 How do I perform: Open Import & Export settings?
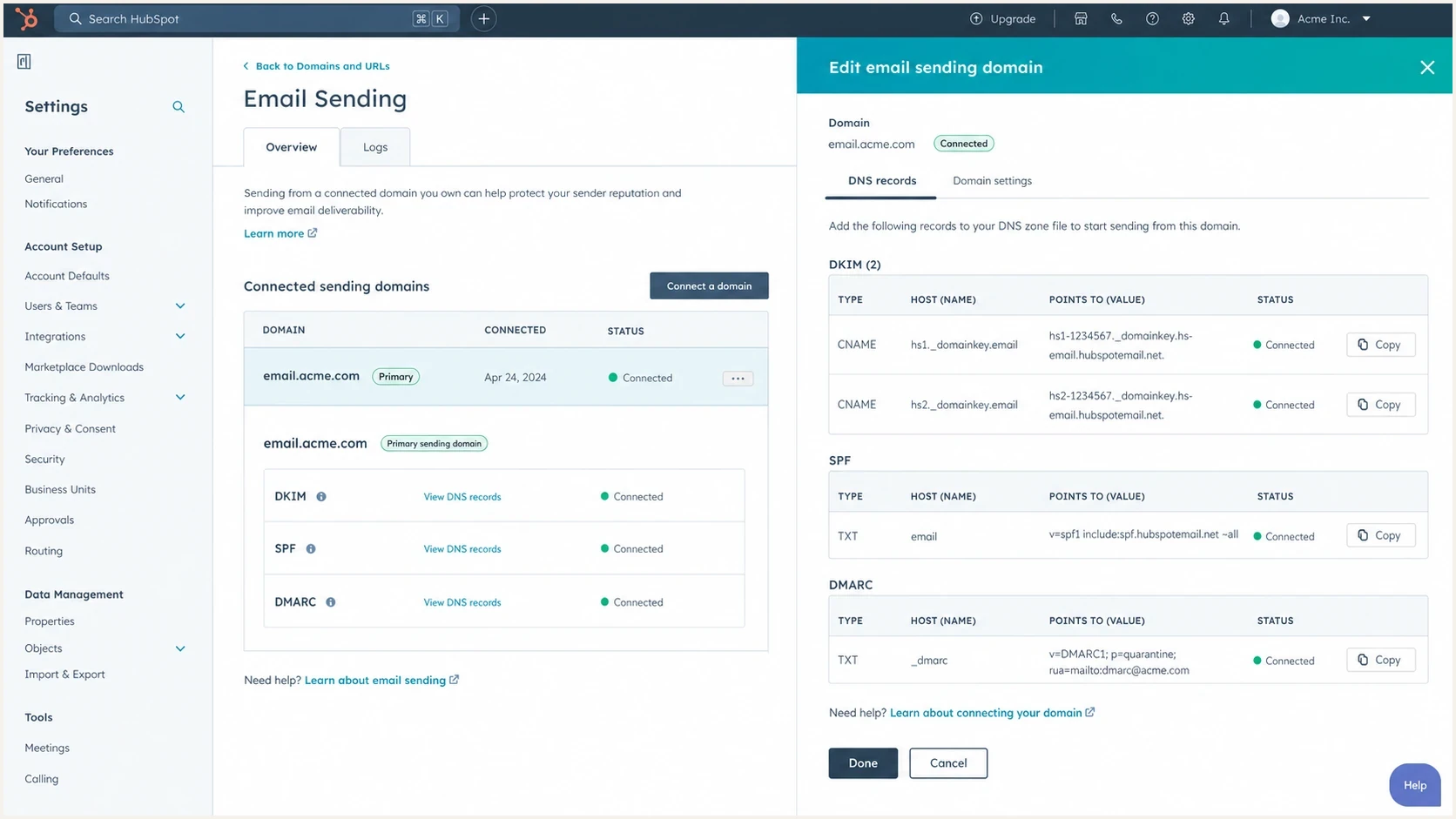point(64,675)
